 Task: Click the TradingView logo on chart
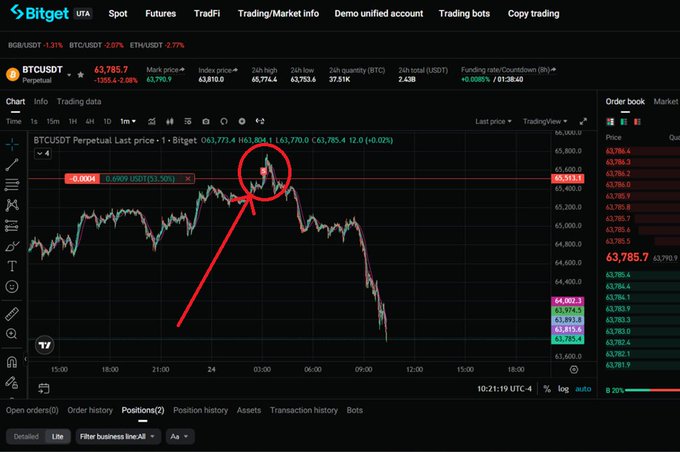44,345
